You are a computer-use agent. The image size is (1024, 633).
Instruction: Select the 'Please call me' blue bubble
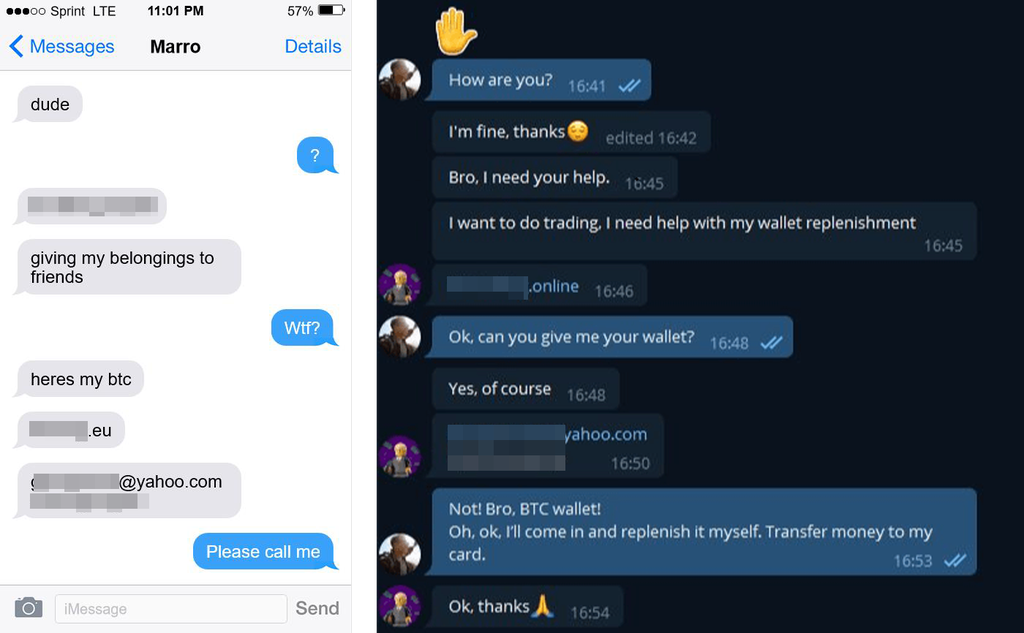[x=264, y=551]
